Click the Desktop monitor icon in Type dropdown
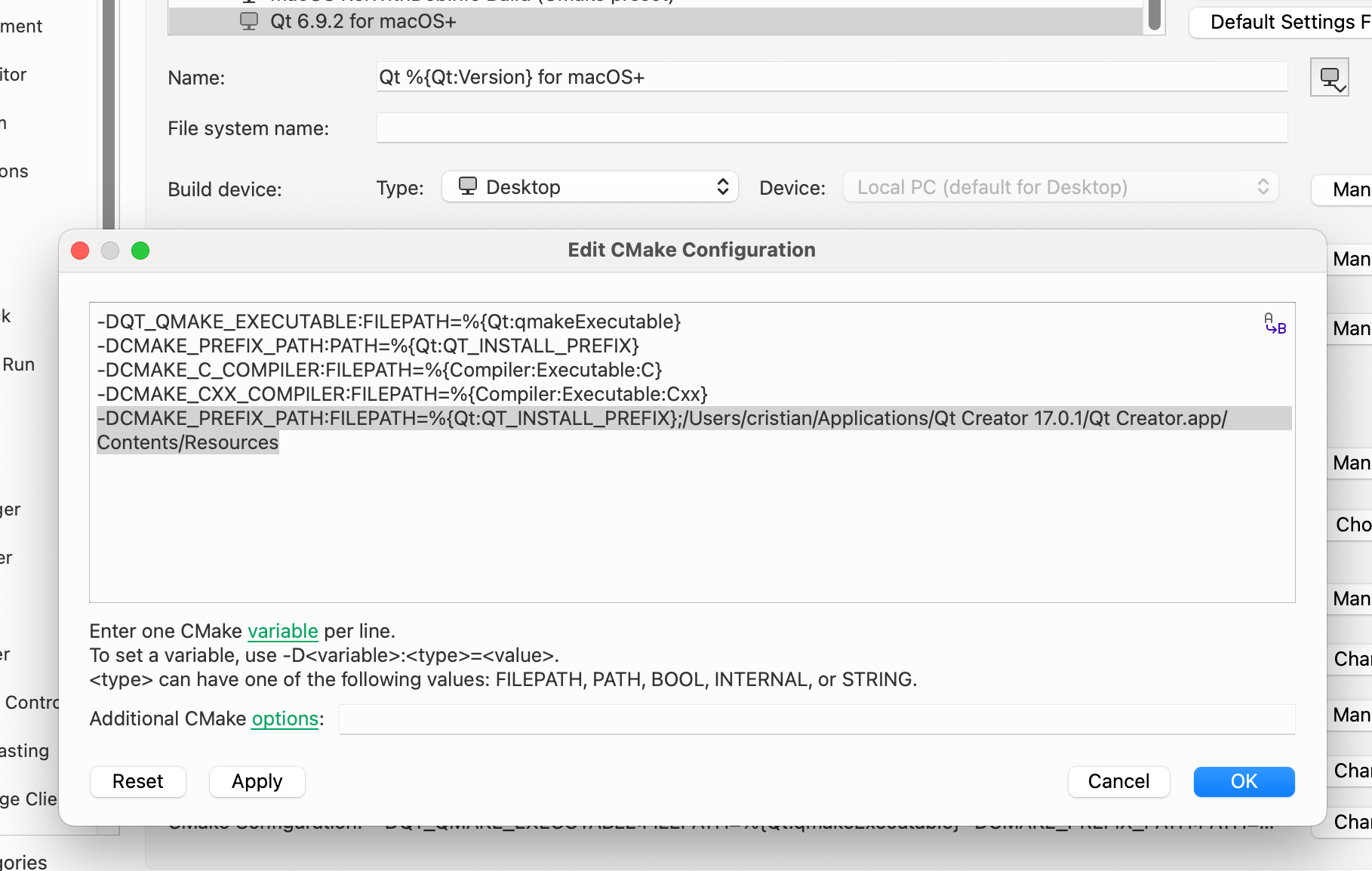This screenshot has height=871, width=1372. pos(468,186)
